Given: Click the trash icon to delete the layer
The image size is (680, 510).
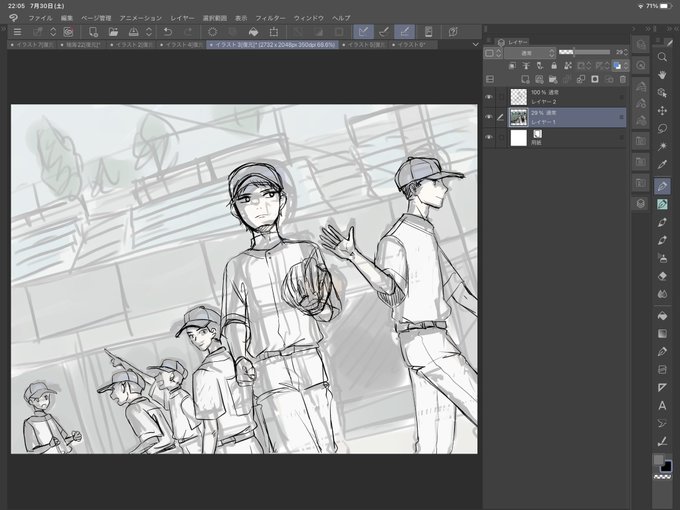Looking at the screenshot, I should click(x=623, y=79).
